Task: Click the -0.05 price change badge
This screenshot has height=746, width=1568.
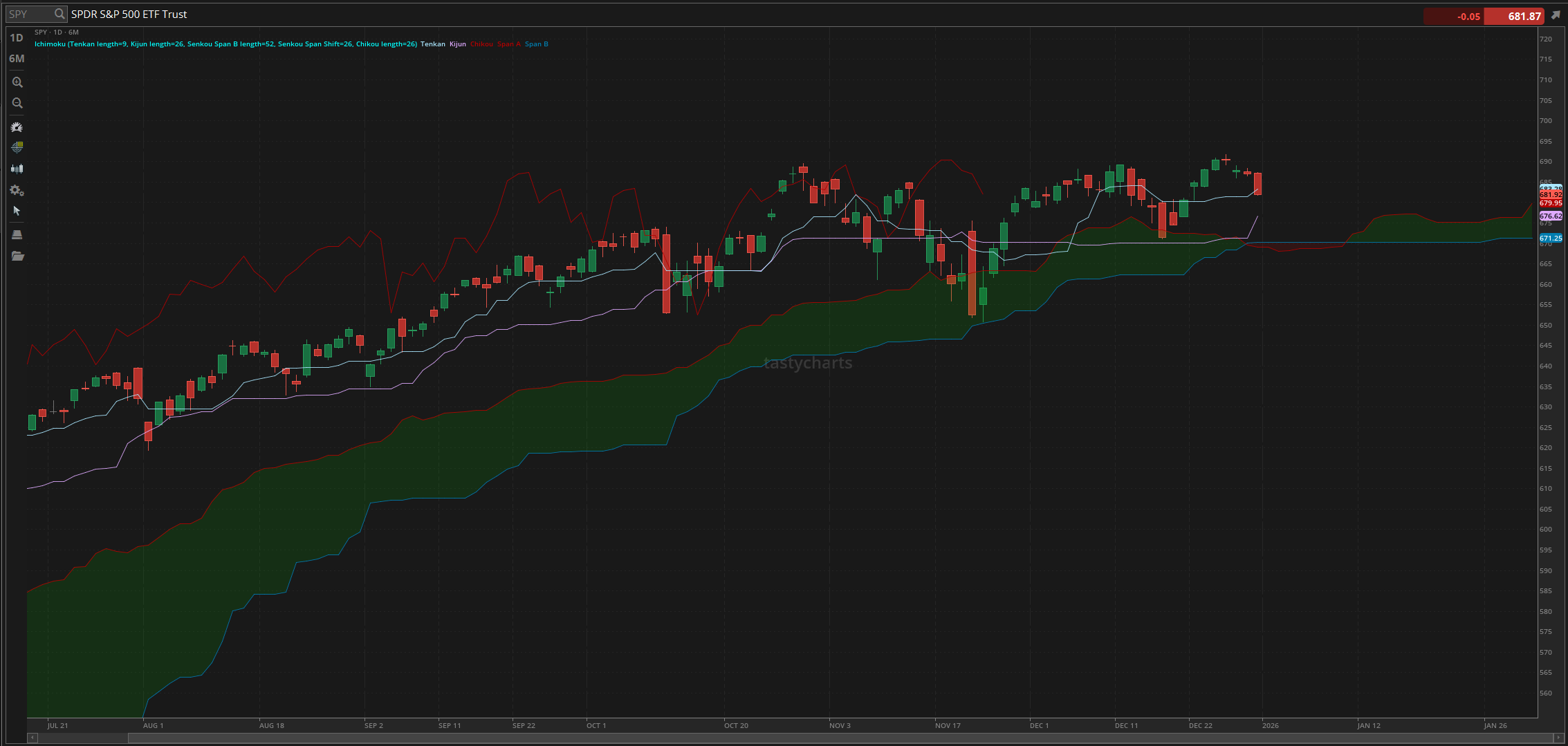Action: pyautogui.click(x=1452, y=16)
